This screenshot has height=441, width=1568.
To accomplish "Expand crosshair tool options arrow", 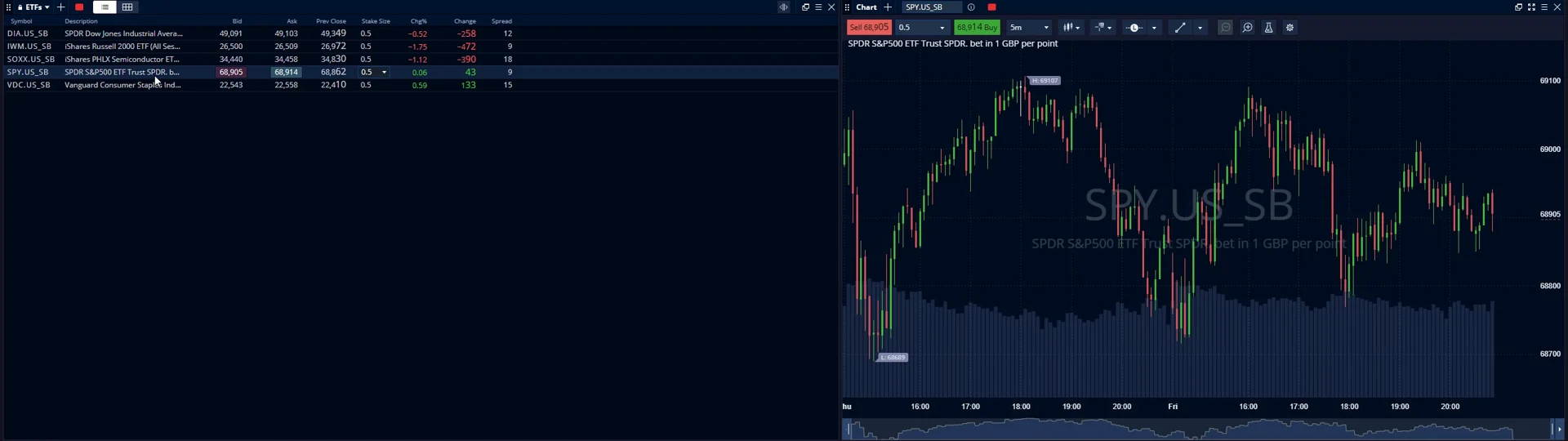I will tap(1154, 28).
